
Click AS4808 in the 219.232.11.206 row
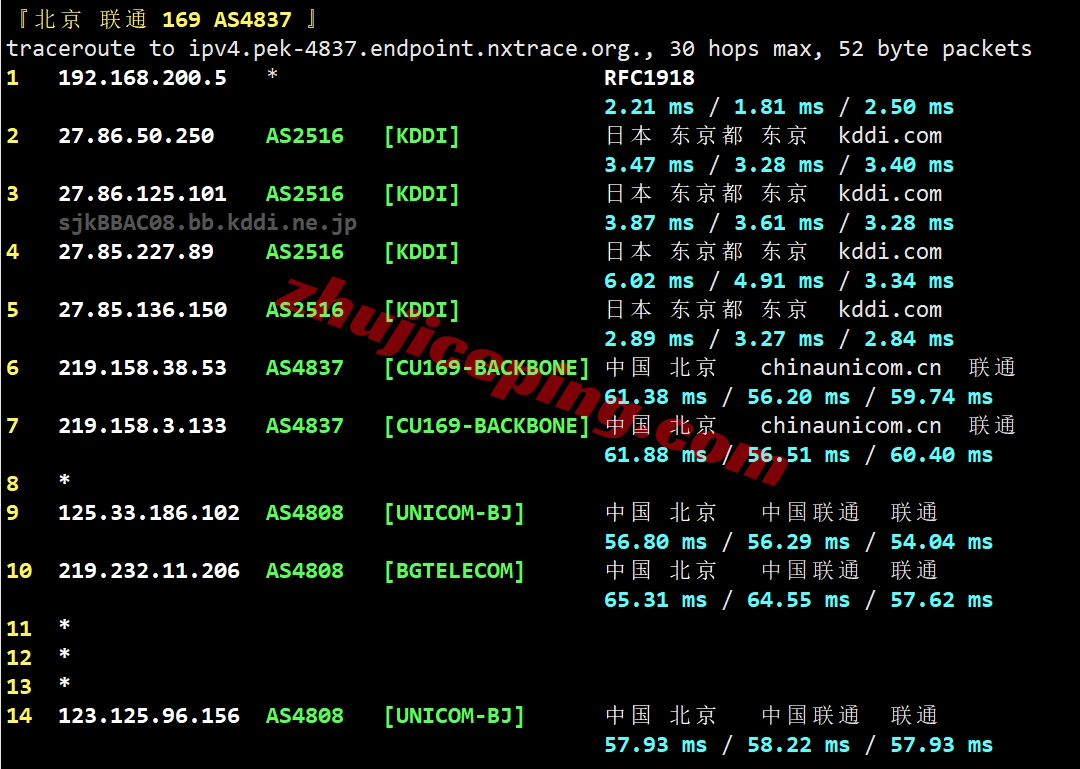click(304, 571)
